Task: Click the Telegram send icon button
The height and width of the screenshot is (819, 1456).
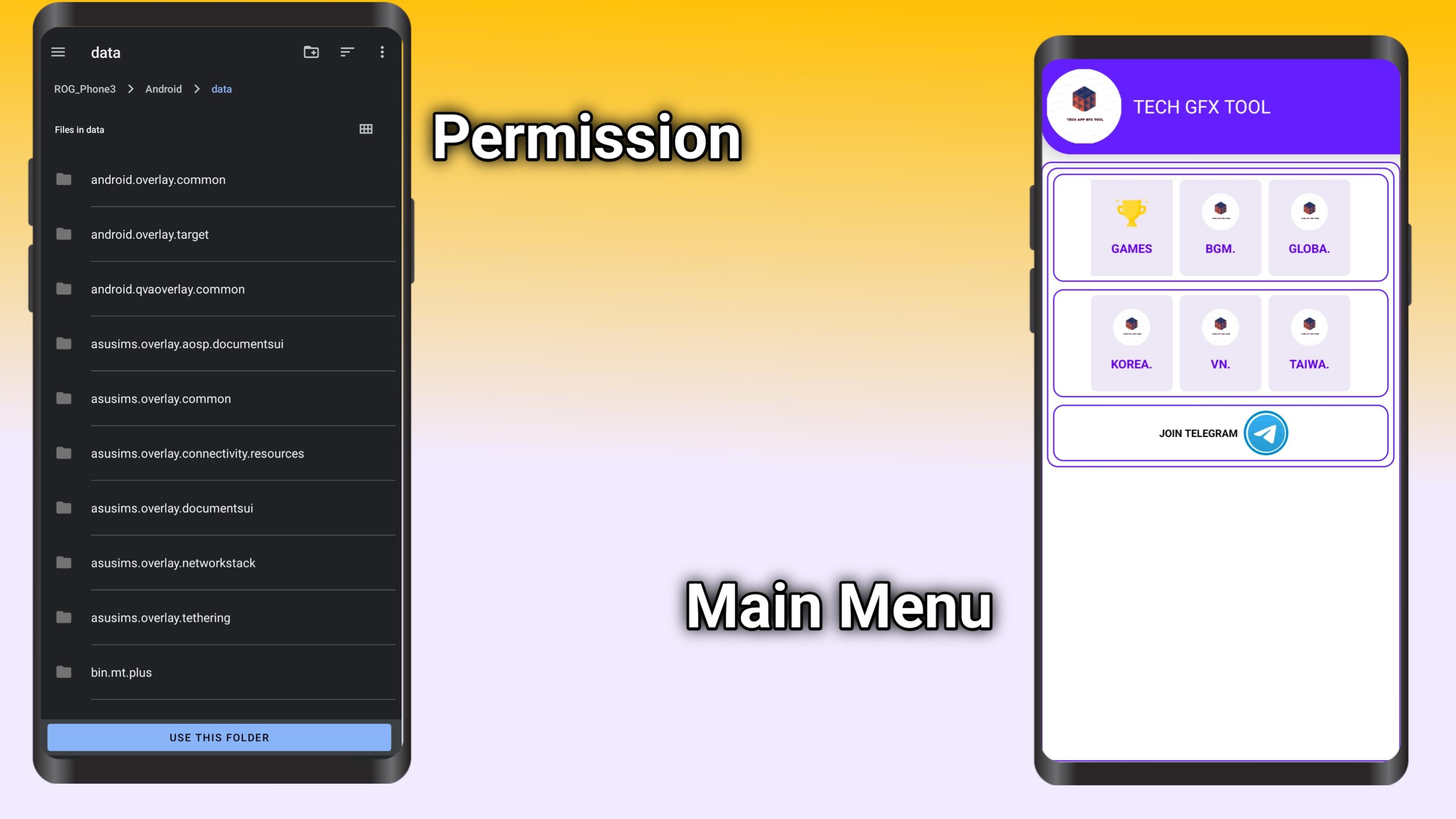Action: [1265, 433]
